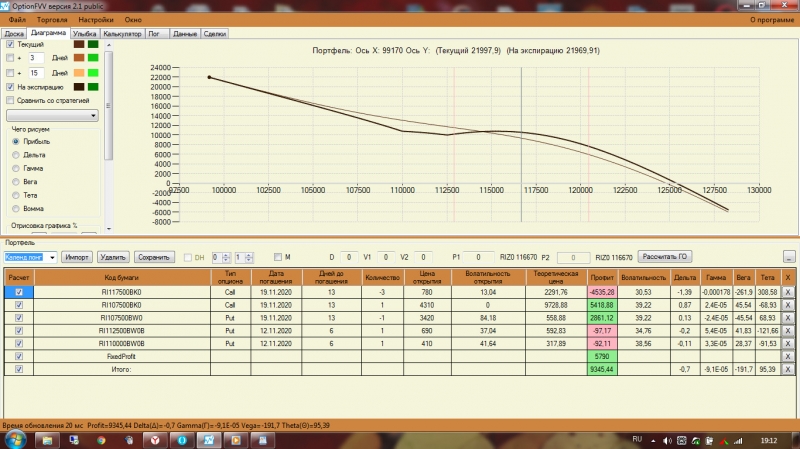
Task: Toggle the На экспирацию checkbox
Action: pos(10,87)
